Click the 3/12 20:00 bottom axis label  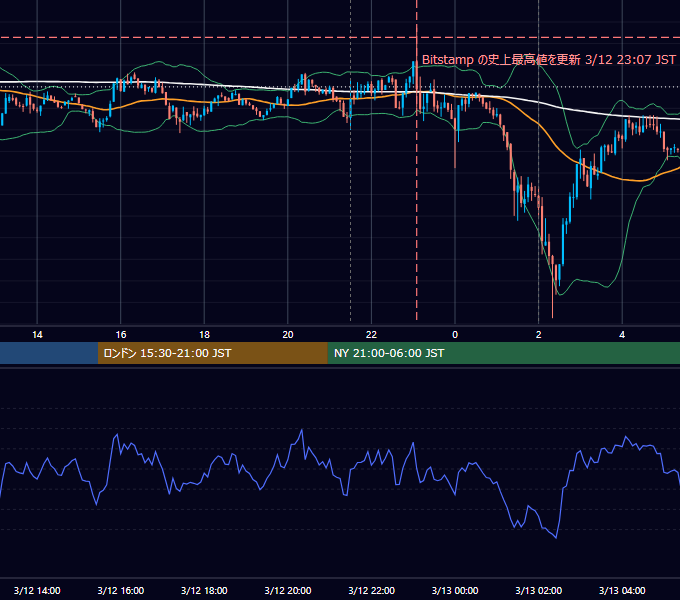288,590
